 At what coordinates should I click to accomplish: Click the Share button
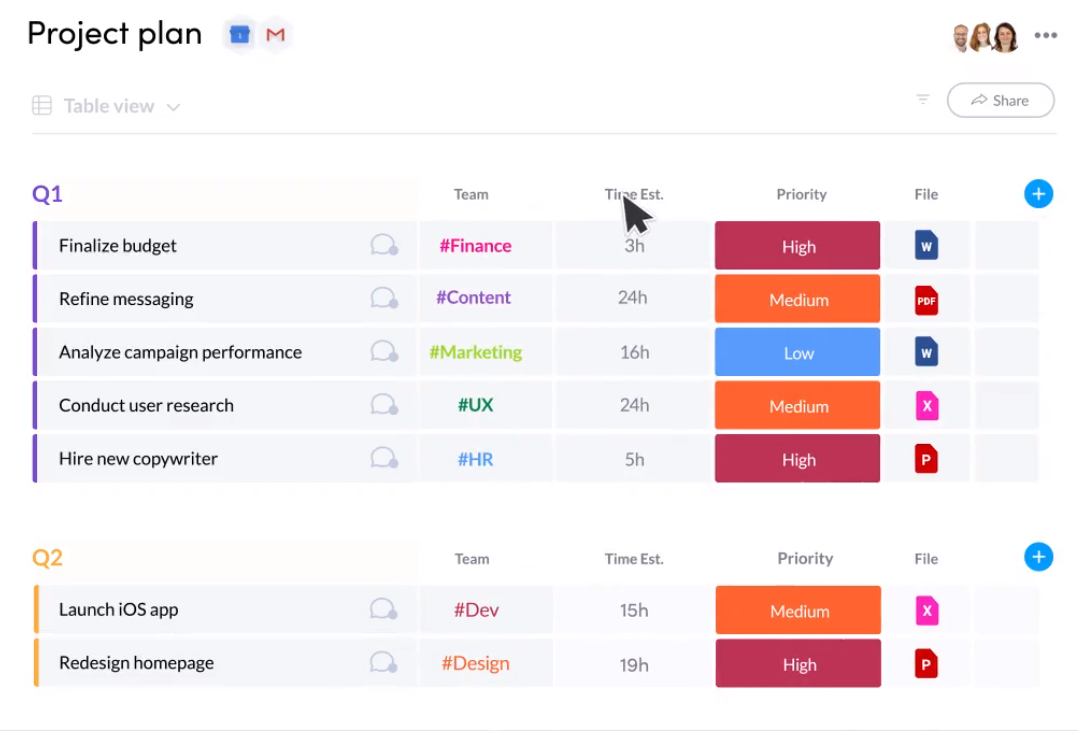(x=1000, y=100)
